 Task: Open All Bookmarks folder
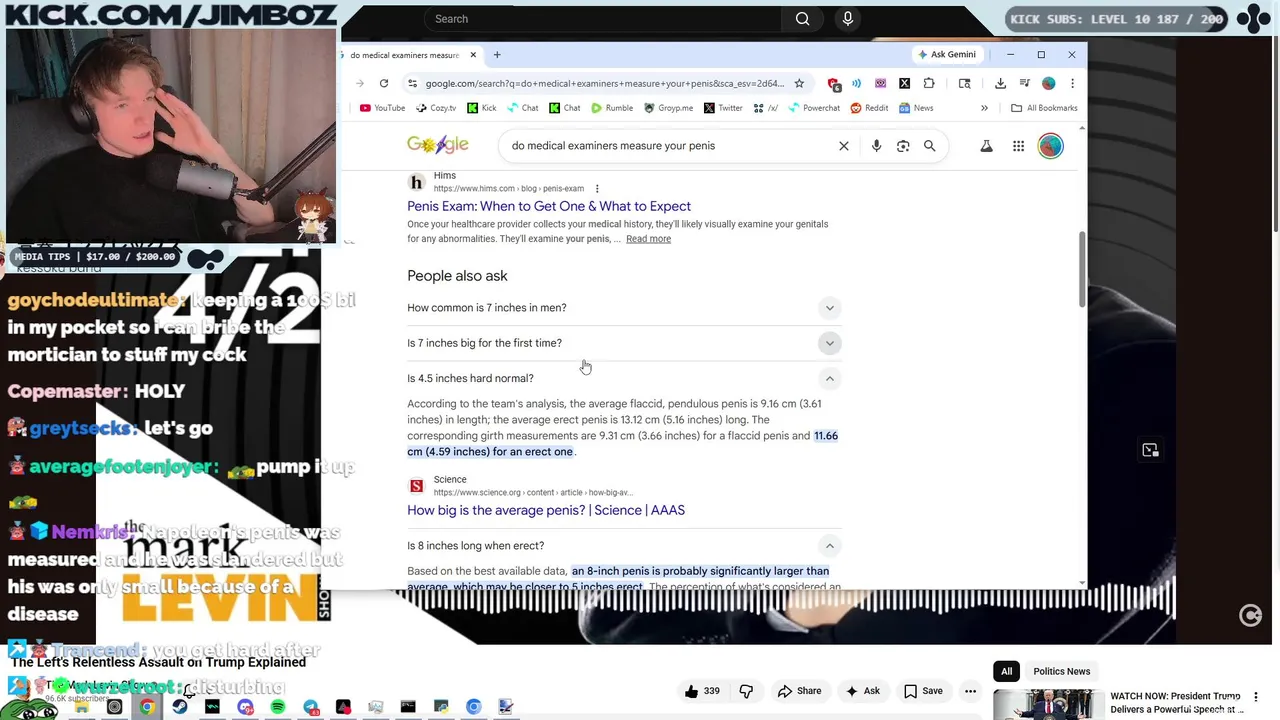pos(1044,108)
